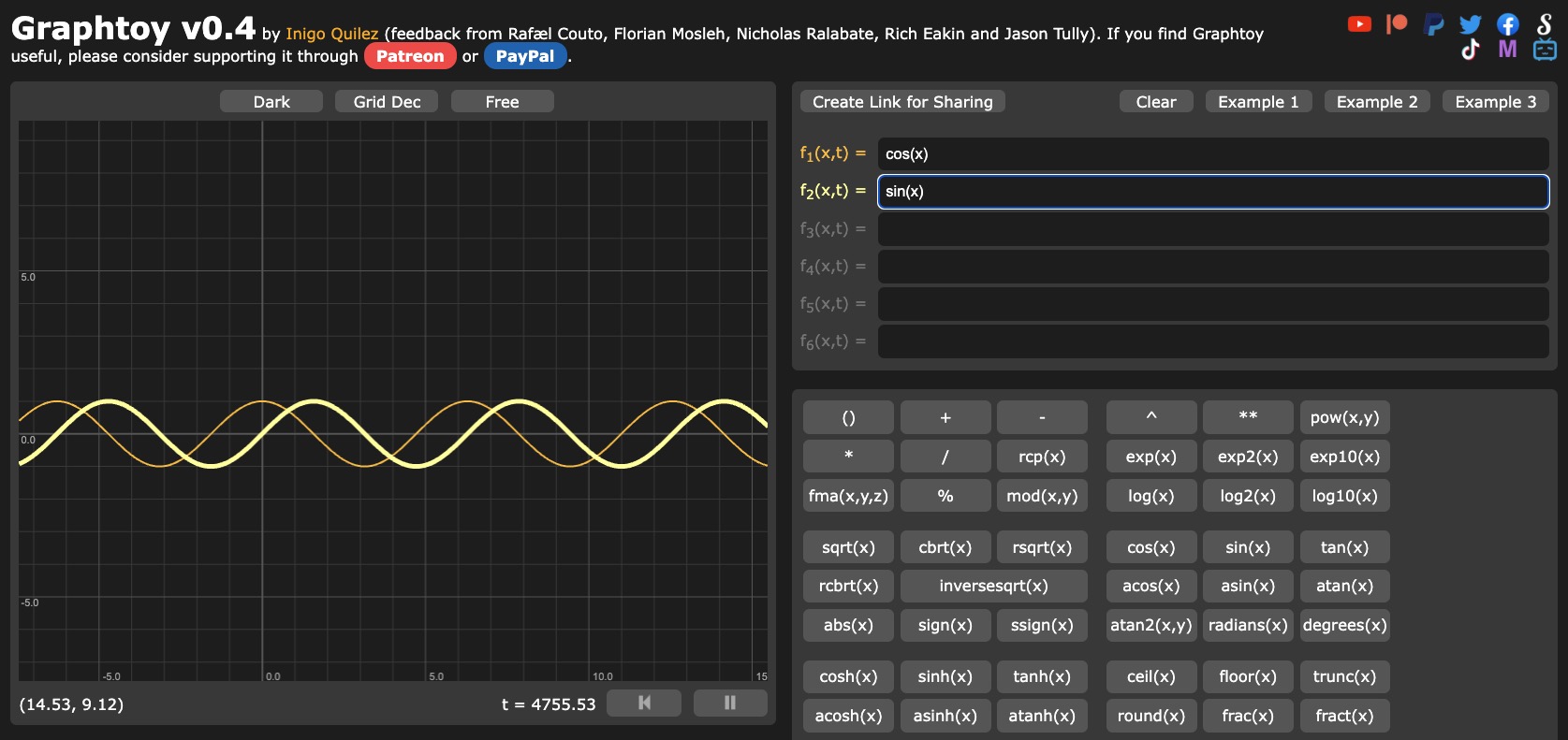1568x740 pixels.
Task: Insert the cos(x) button in function palette
Action: (x=1151, y=547)
